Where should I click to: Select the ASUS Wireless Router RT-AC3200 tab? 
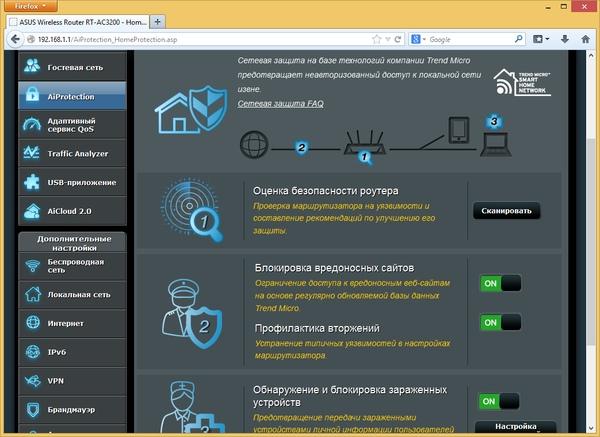coord(78,22)
